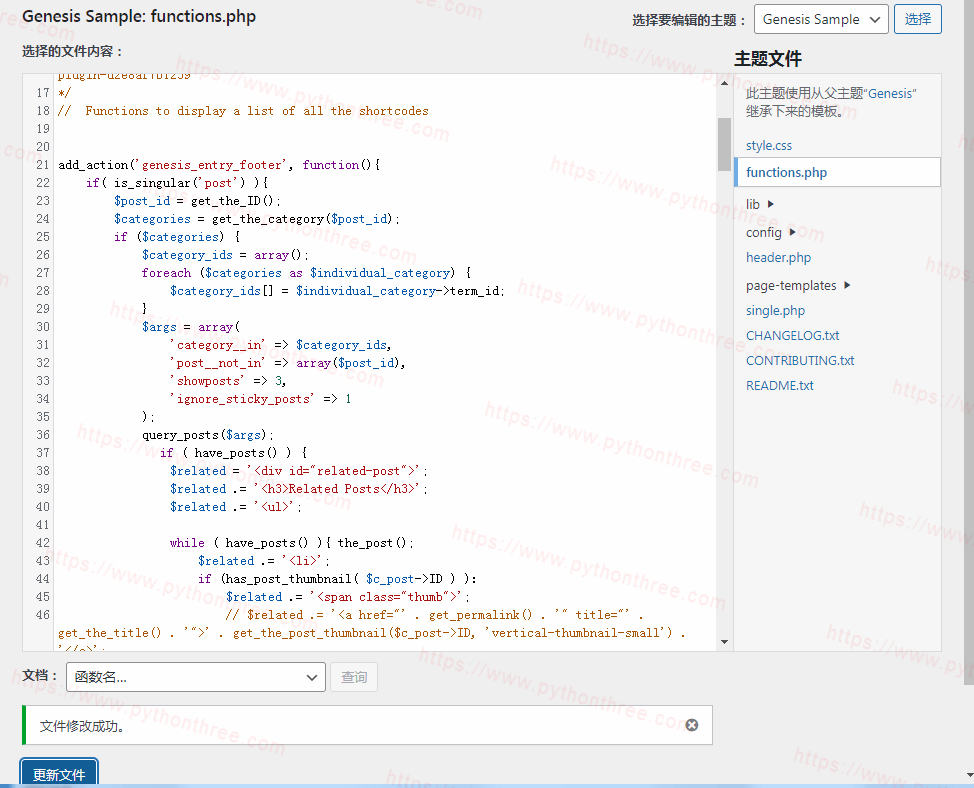This screenshot has width=974, height=788.
Task: Open the Genesis Sample theme dropdown
Action: point(821,19)
